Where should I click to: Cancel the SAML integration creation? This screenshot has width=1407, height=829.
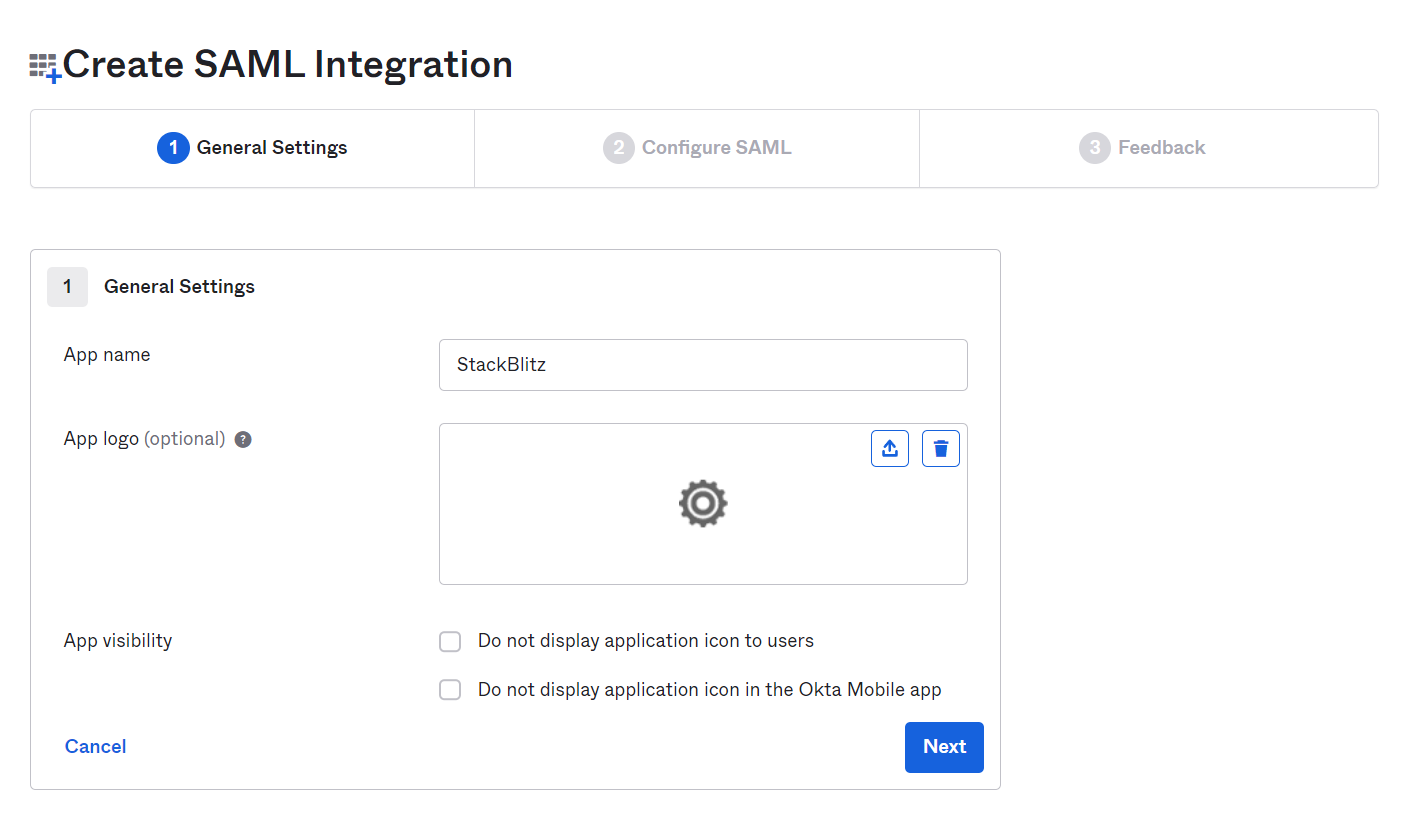[x=95, y=746]
